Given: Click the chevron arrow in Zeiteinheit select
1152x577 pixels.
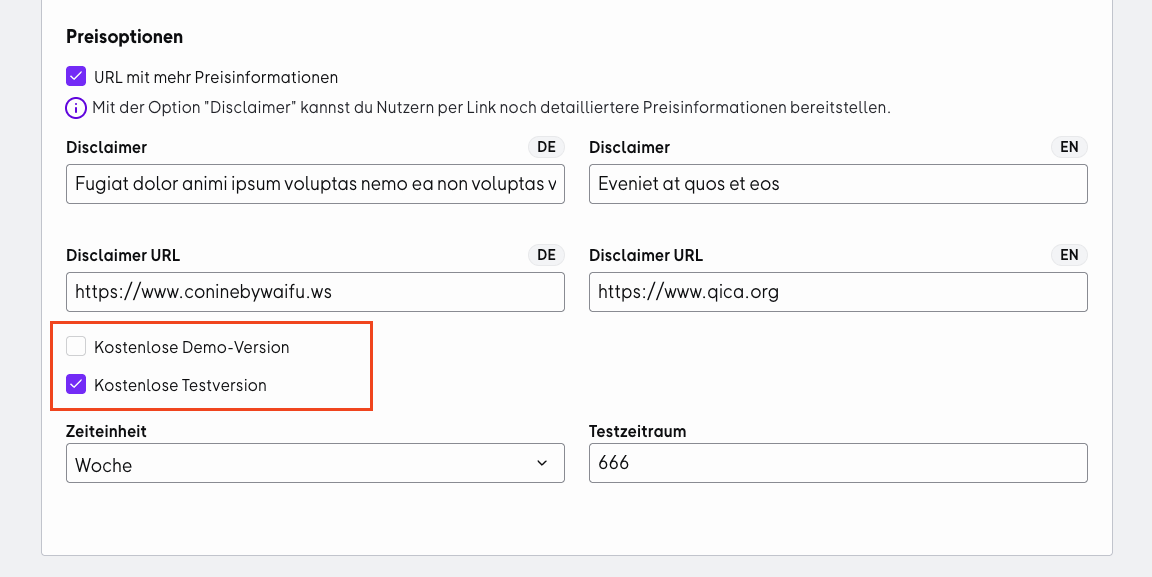Looking at the screenshot, I should pos(542,463).
